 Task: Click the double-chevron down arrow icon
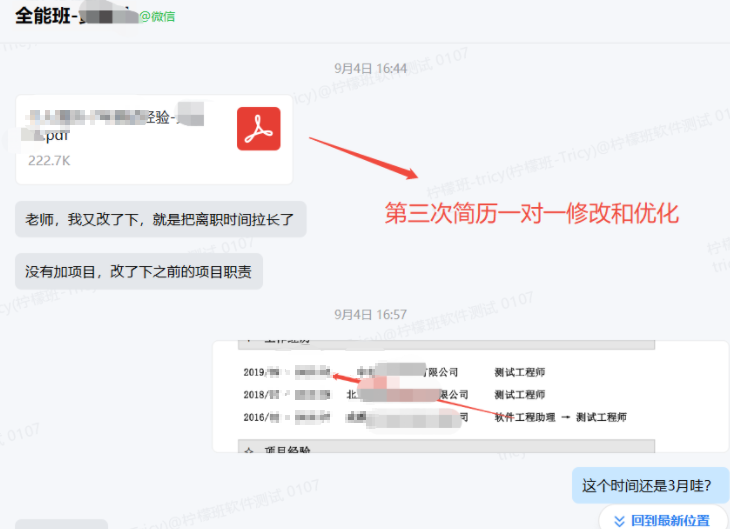click(x=619, y=520)
